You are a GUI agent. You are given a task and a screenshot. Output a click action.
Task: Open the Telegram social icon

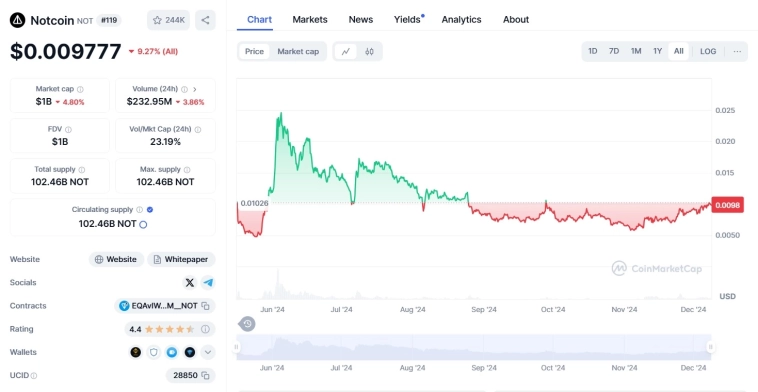pyautogui.click(x=208, y=283)
